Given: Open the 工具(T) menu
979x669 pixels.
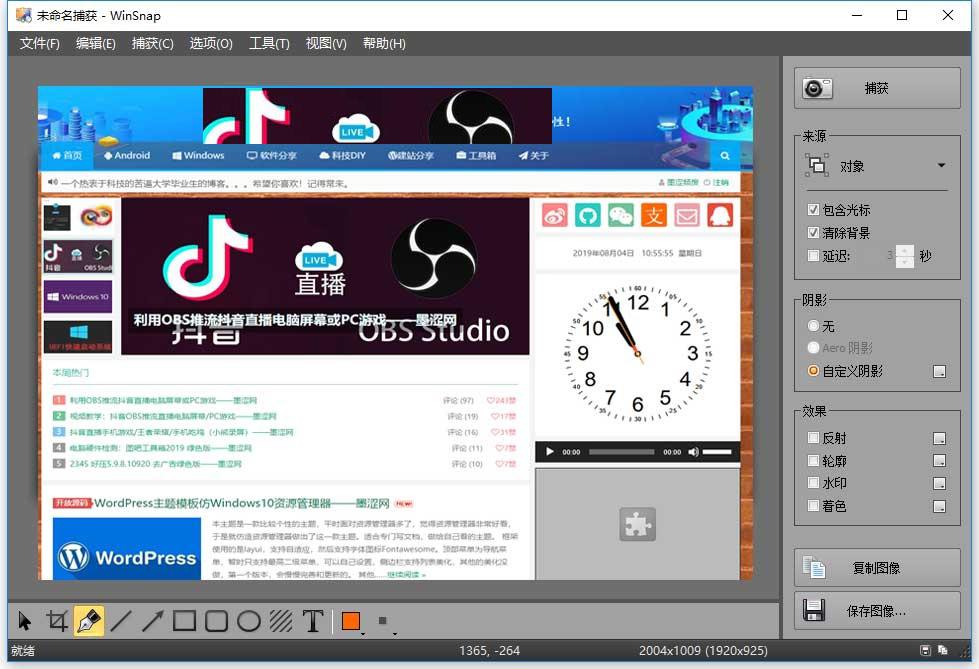Looking at the screenshot, I should click(269, 43).
